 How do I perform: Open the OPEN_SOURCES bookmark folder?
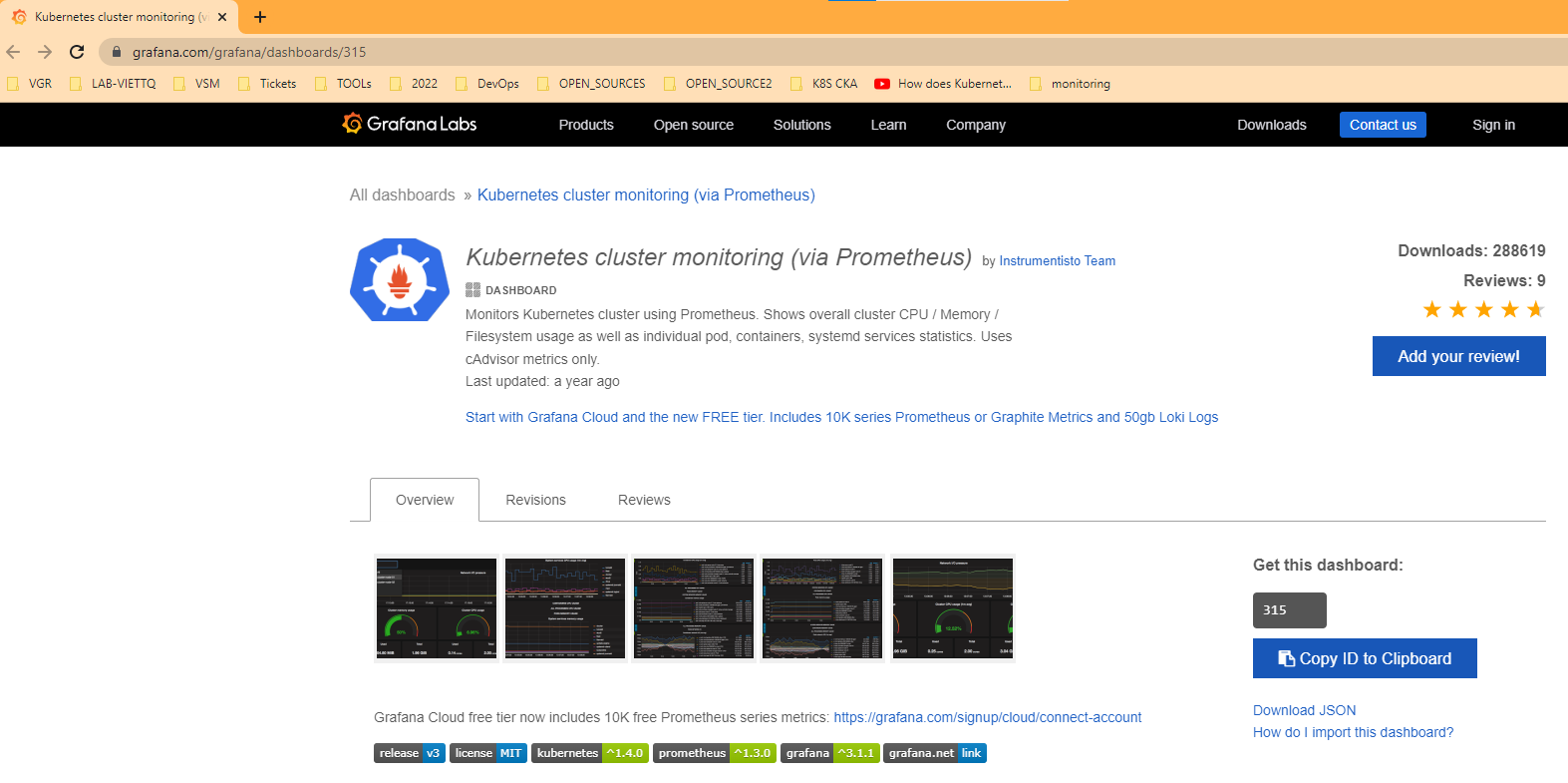click(x=591, y=84)
